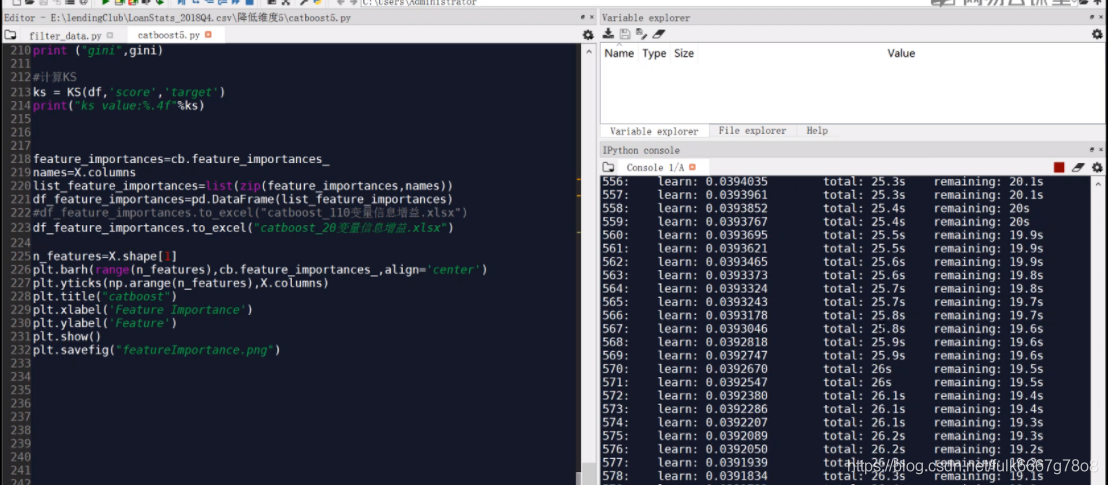The image size is (1108, 485).
Task: Click the plt.title("catboost") line
Action: point(105,296)
